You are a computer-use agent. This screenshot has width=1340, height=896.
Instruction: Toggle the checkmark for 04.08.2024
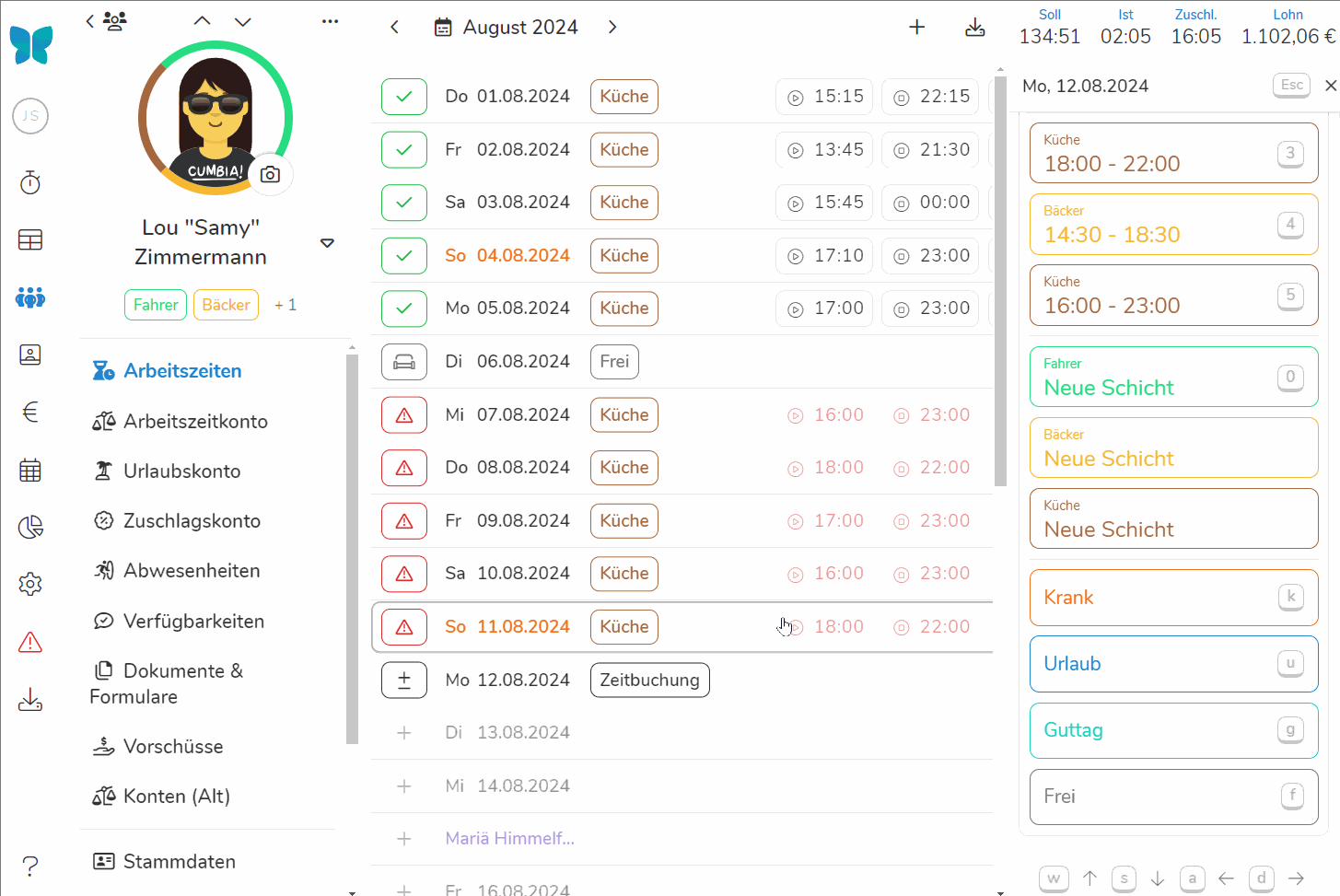(403, 256)
